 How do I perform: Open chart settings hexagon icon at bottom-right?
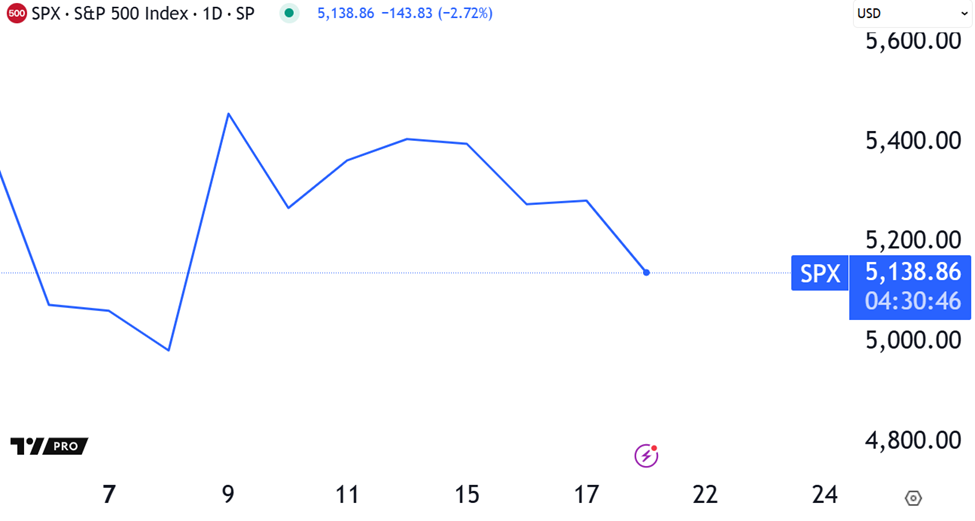[x=912, y=498]
